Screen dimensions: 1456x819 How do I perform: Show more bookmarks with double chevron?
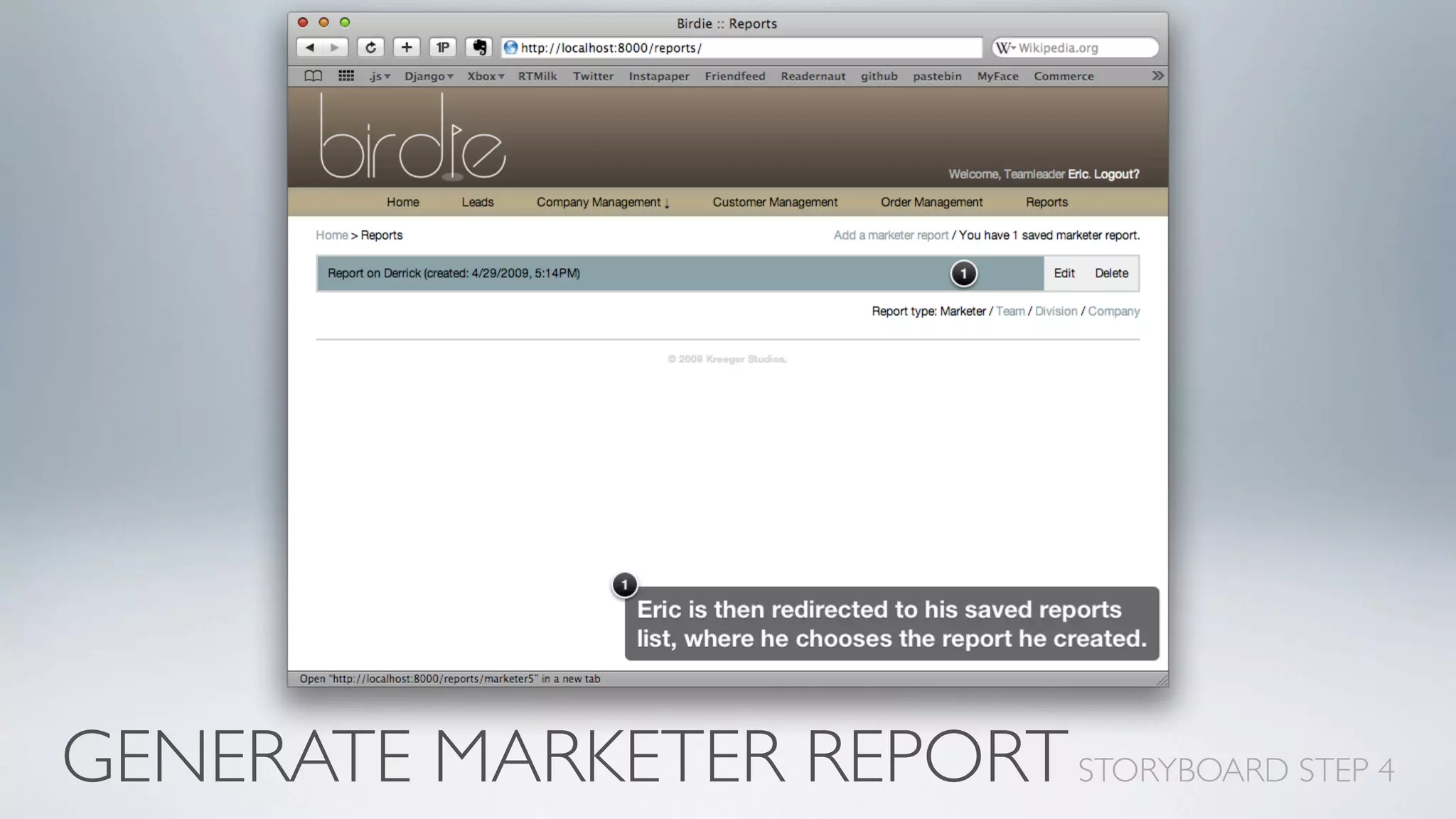click(1157, 76)
